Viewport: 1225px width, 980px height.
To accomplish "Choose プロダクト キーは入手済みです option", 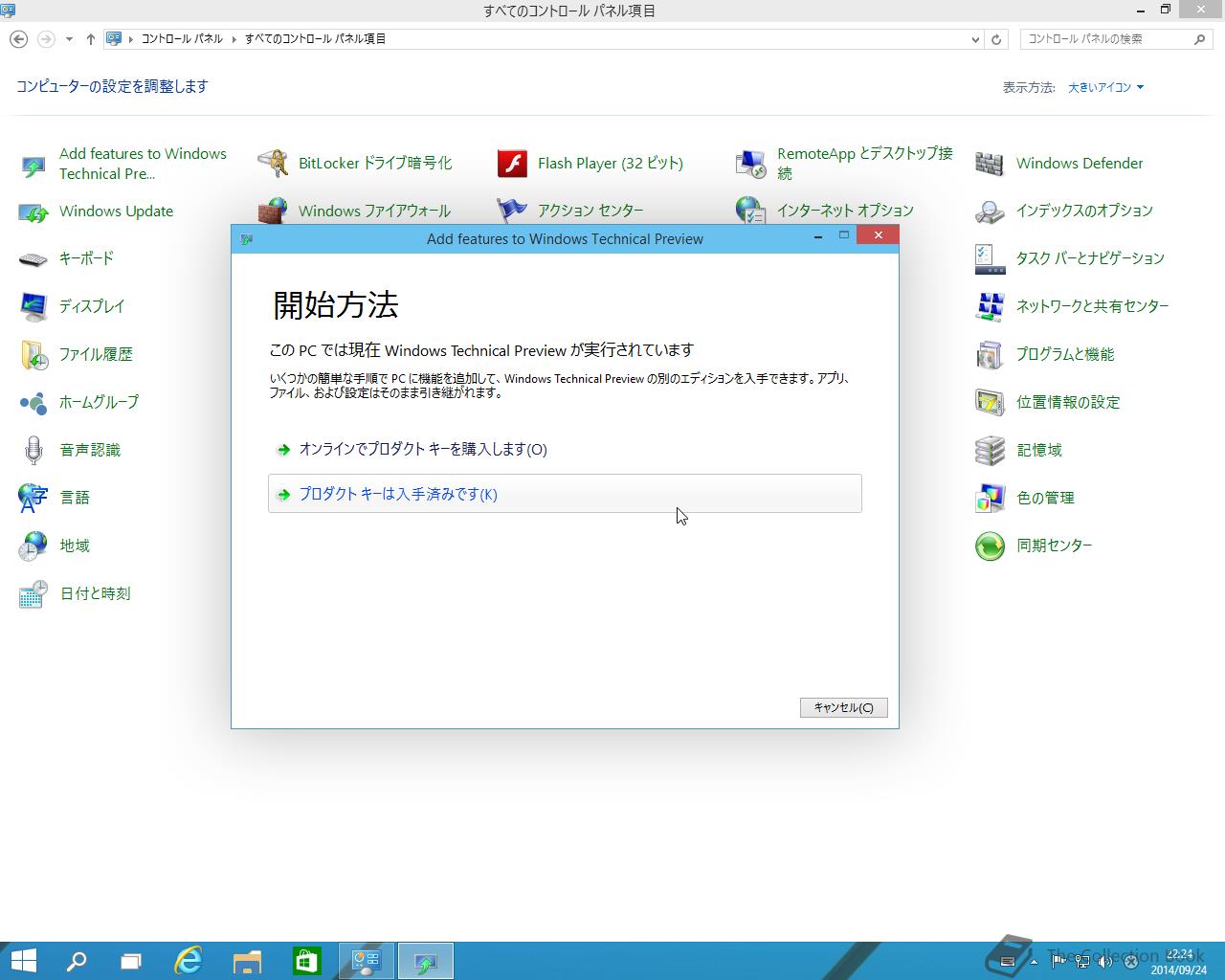I will click(x=565, y=494).
